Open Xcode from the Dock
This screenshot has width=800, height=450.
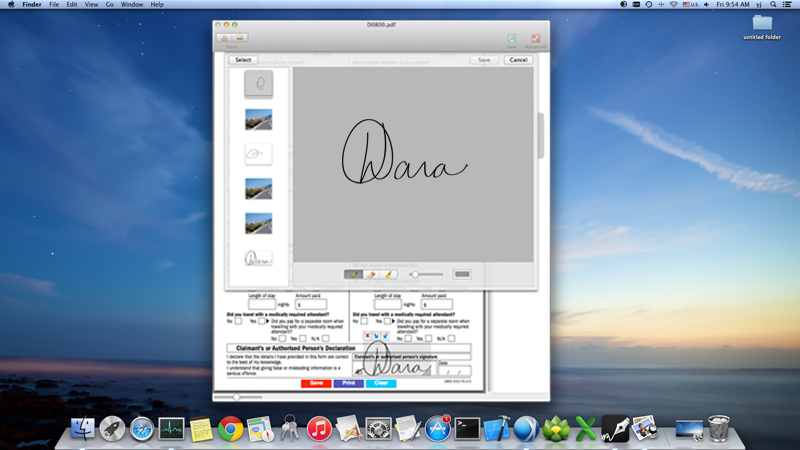pos(496,428)
